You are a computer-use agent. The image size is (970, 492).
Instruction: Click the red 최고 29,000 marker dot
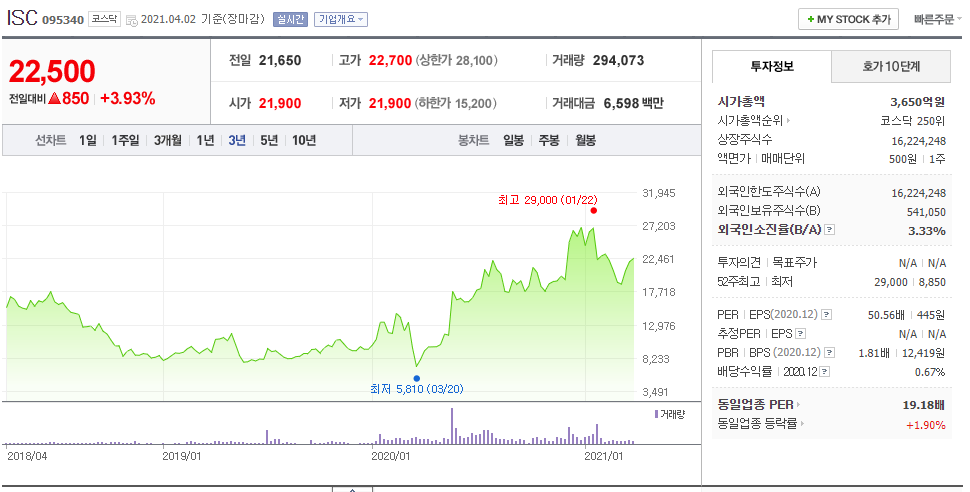point(593,210)
